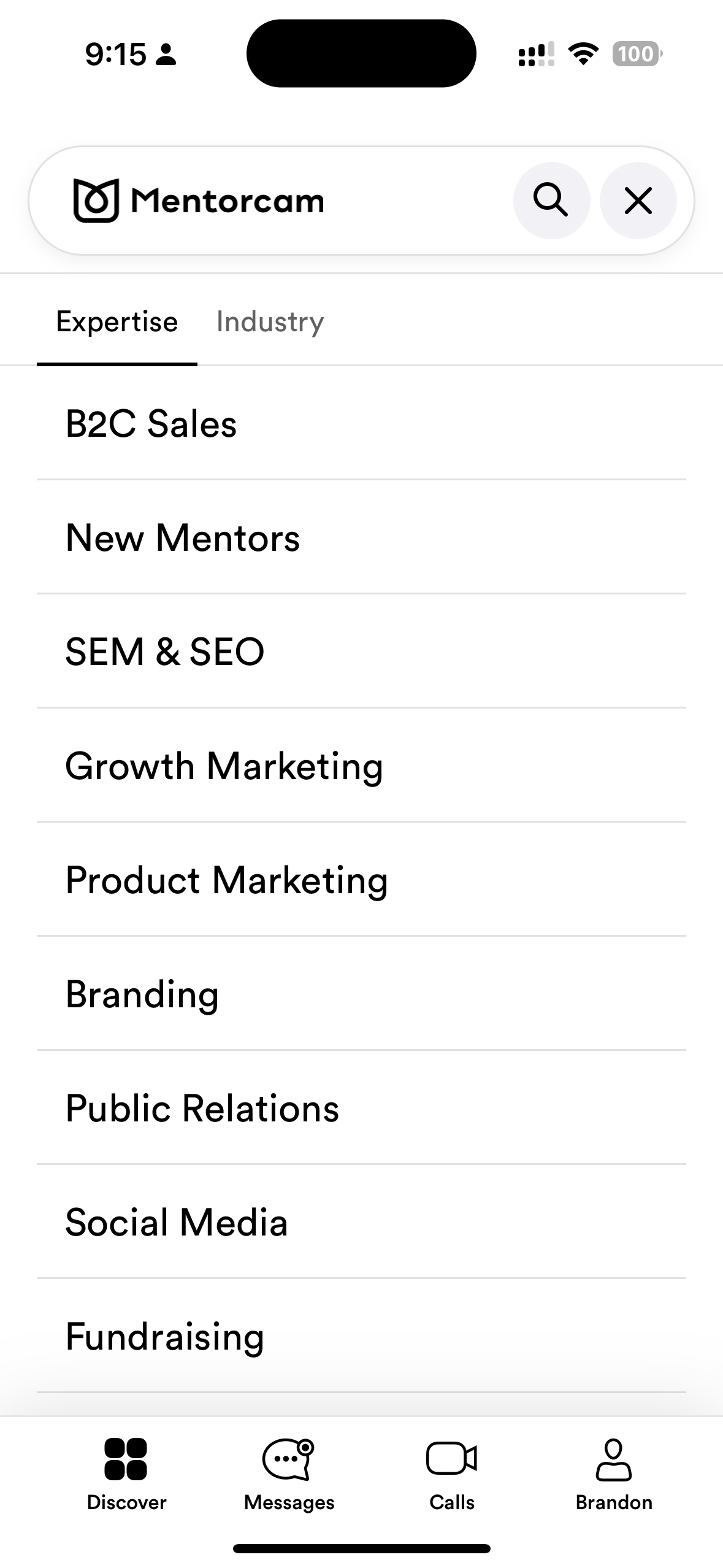Select SEM & SEO expertise
The height and width of the screenshot is (1568, 723).
pyautogui.click(x=164, y=651)
